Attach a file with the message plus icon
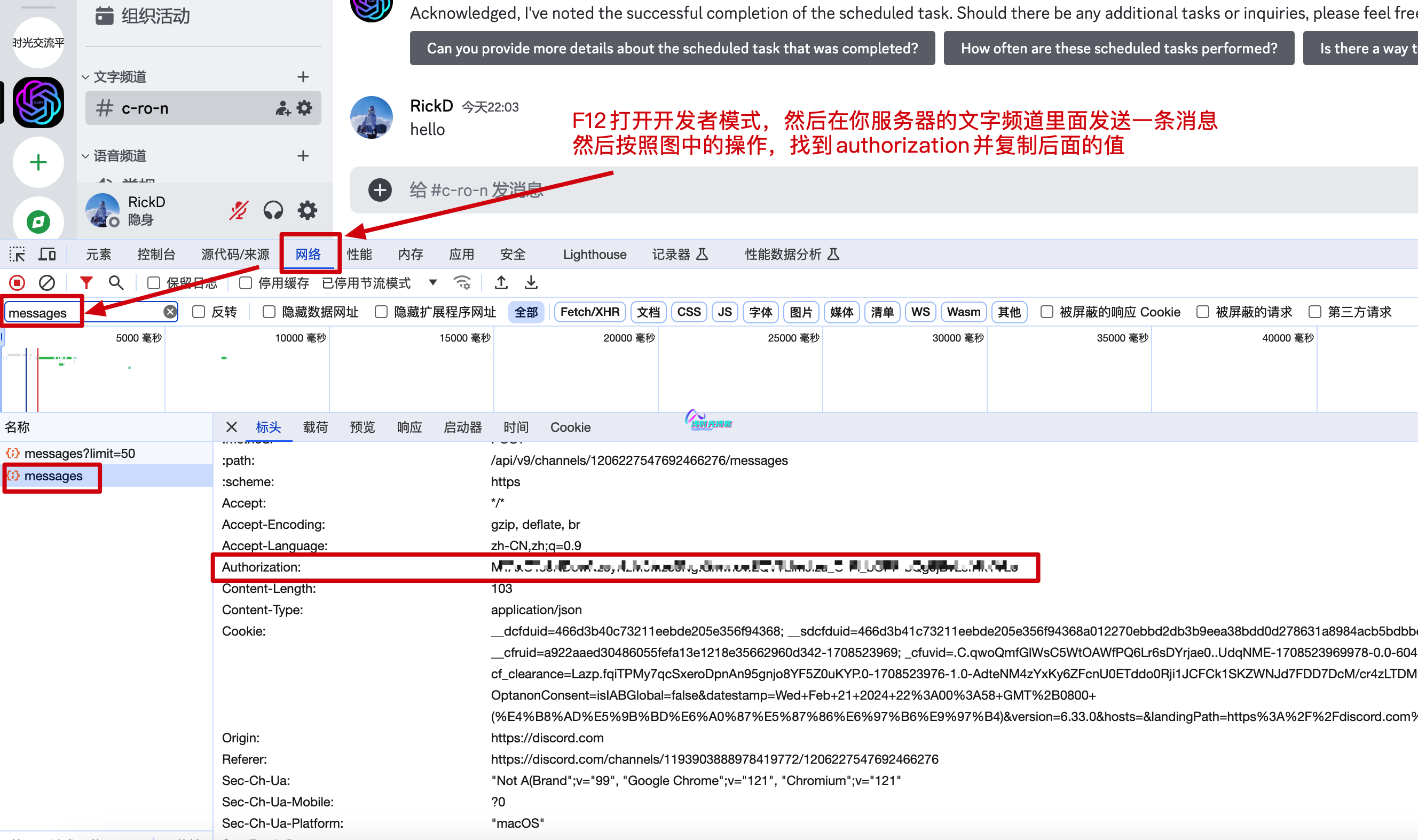The width and height of the screenshot is (1418, 840). click(380, 189)
